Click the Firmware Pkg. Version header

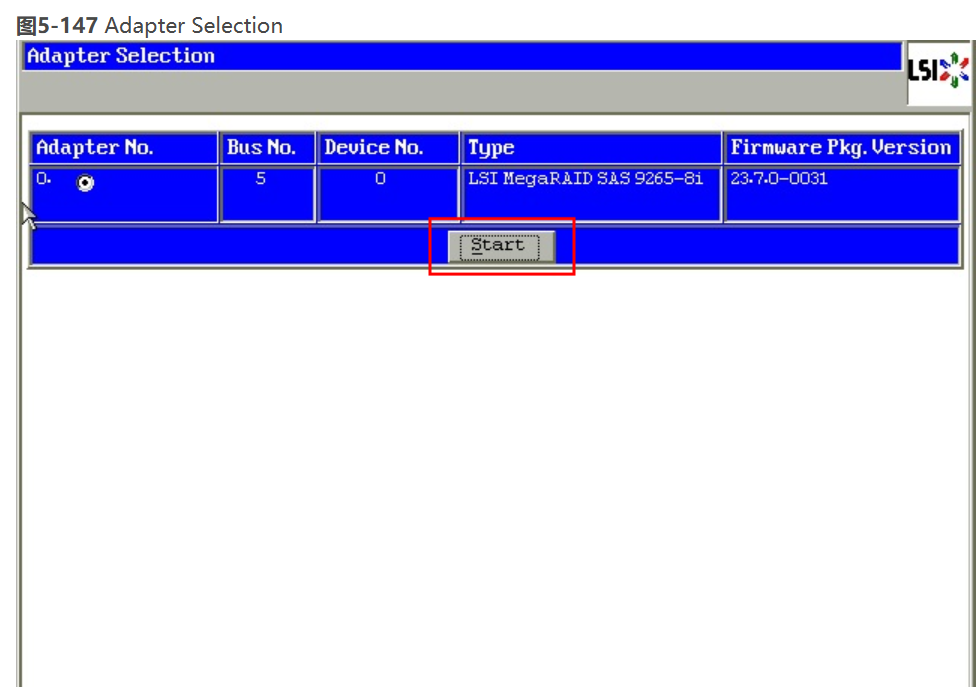[840, 148]
